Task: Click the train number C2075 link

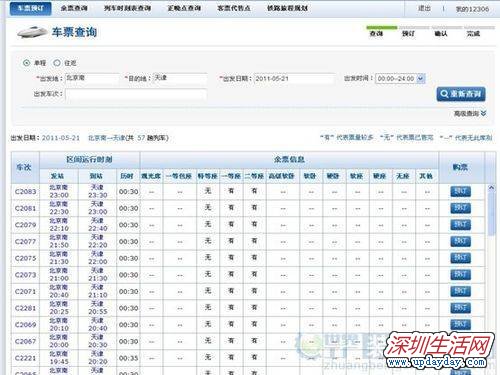Action: tap(25, 258)
